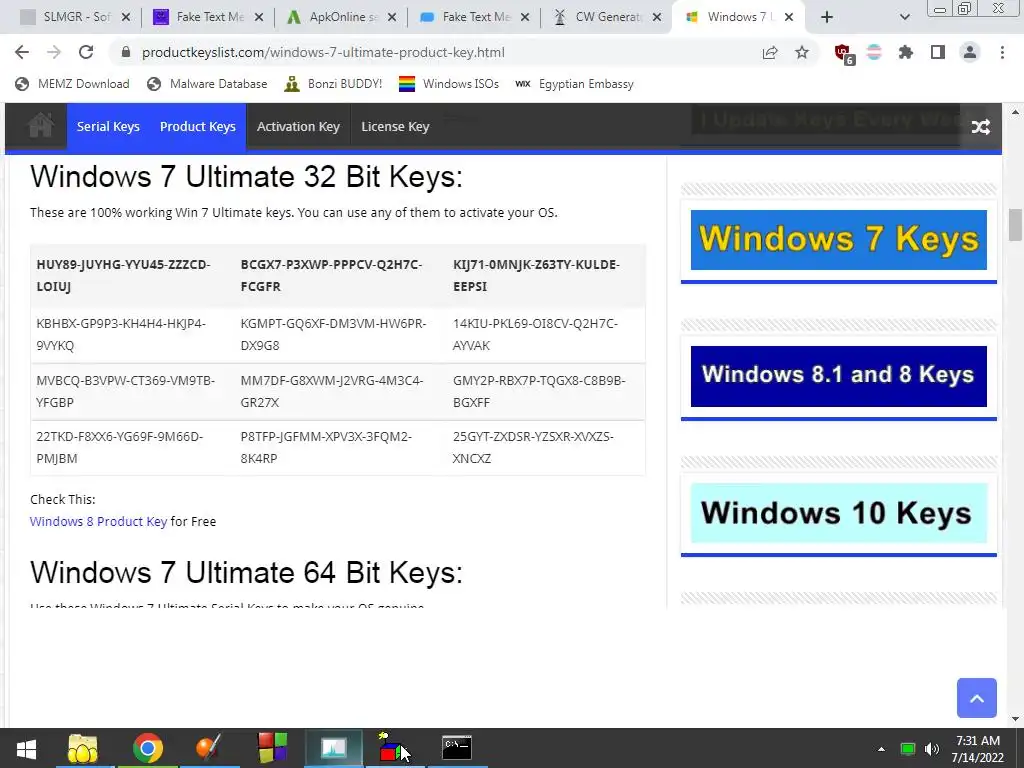
Task: Reload the page with the refresh icon
Action: pos(86,52)
